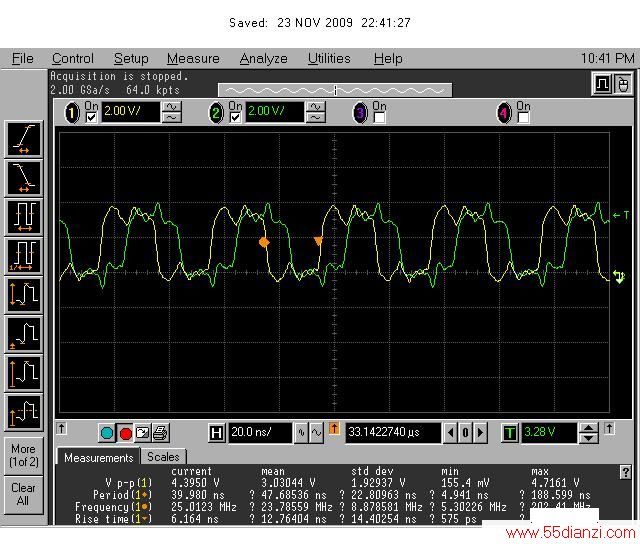This screenshot has width=640, height=544.
Task: Select the V average measurement icon at the bottom of the sidebar
Action: [24, 413]
